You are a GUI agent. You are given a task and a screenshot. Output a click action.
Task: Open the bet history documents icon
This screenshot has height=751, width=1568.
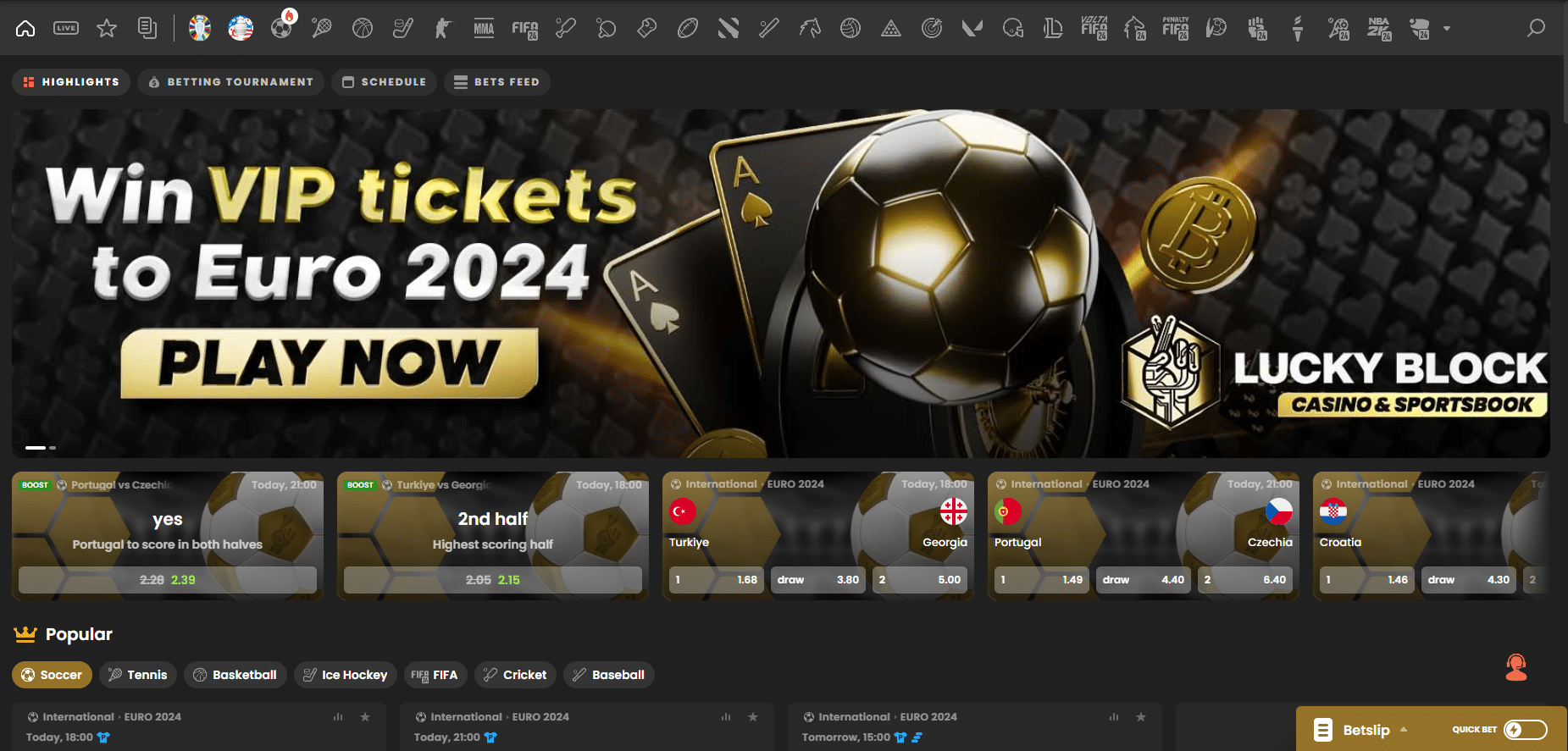pyautogui.click(x=147, y=28)
